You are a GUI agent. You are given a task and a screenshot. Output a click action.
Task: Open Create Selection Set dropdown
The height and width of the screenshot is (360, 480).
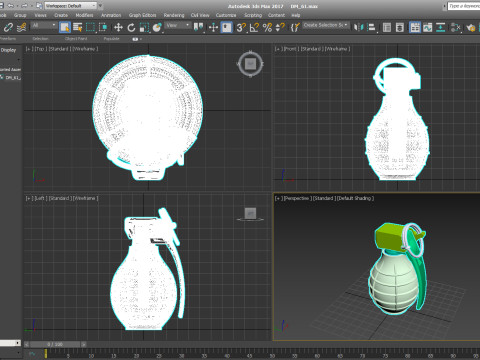(x=326, y=25)
